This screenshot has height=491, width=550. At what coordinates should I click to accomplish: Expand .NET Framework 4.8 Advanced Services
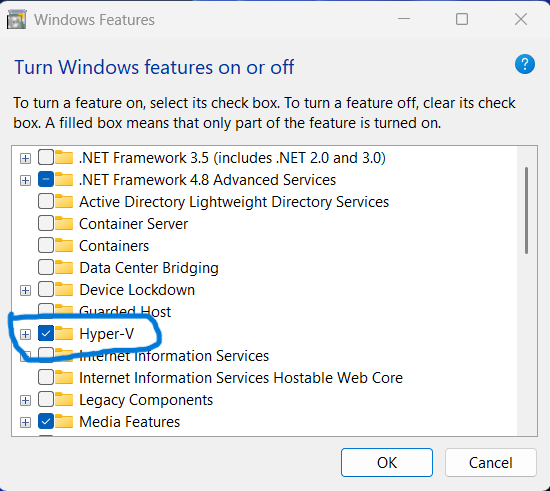click(25, 181)
